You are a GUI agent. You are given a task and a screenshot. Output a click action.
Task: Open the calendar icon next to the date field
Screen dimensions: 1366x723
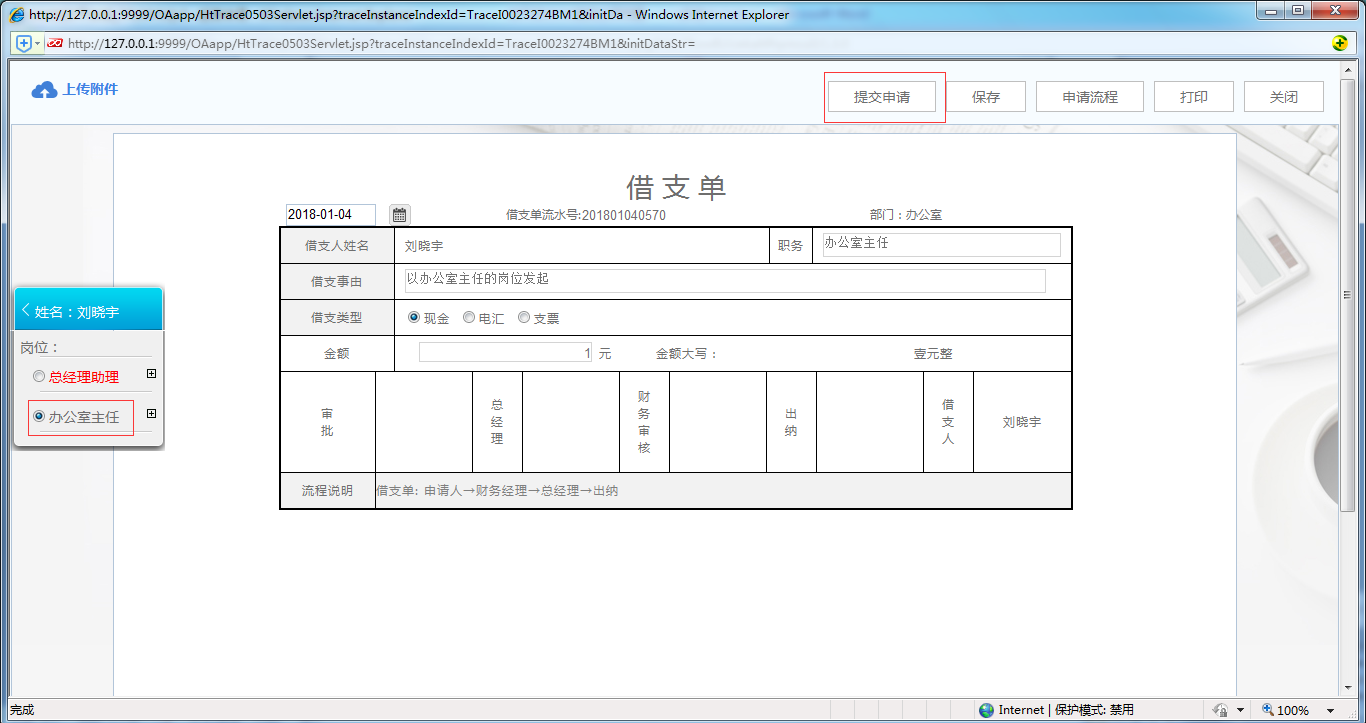pos(399,214)
